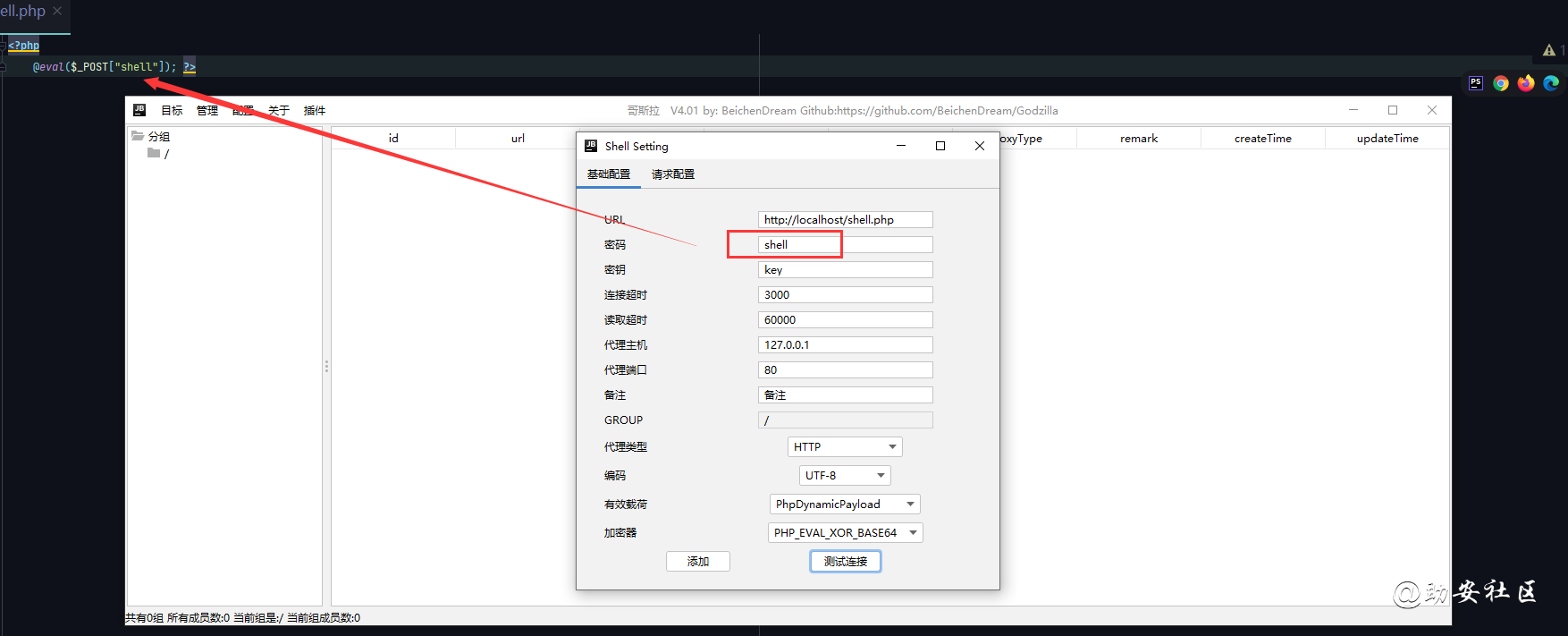Click the GROUP field showing /
This screenshot has width=1568, height=636.
click(x=845, y=420)
